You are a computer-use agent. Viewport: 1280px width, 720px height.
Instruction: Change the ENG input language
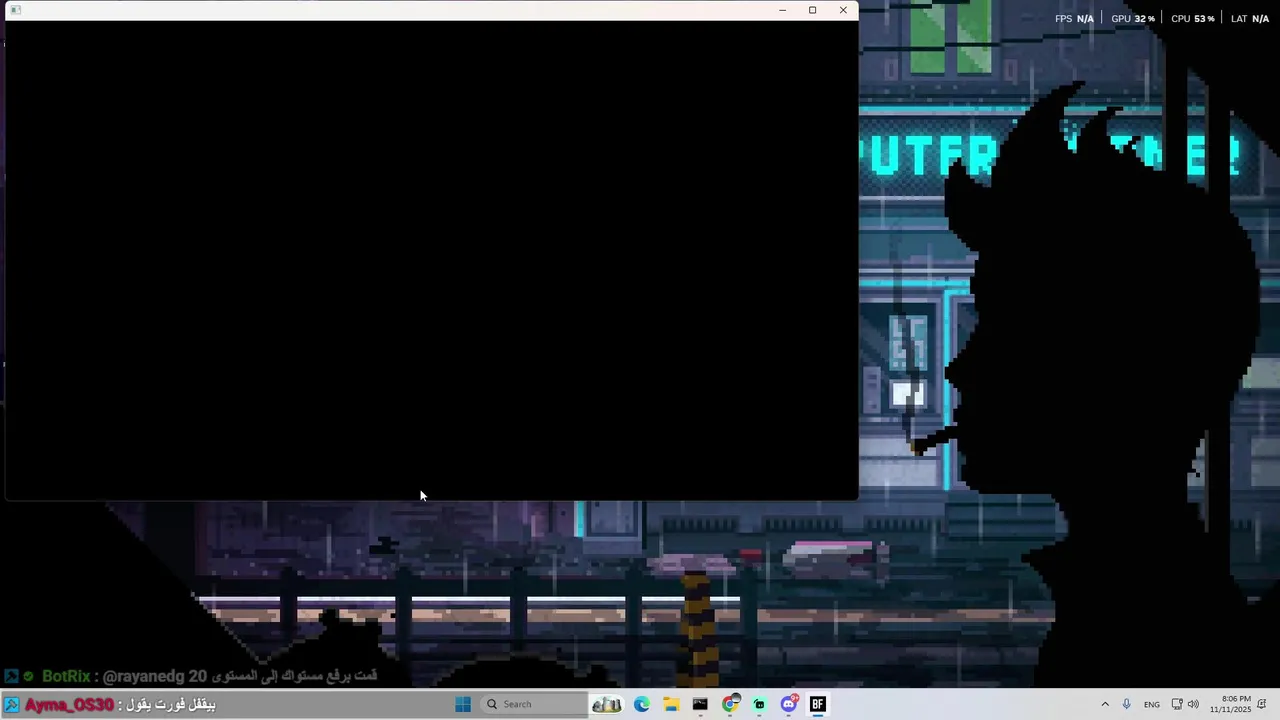(x=1152, y=704)
